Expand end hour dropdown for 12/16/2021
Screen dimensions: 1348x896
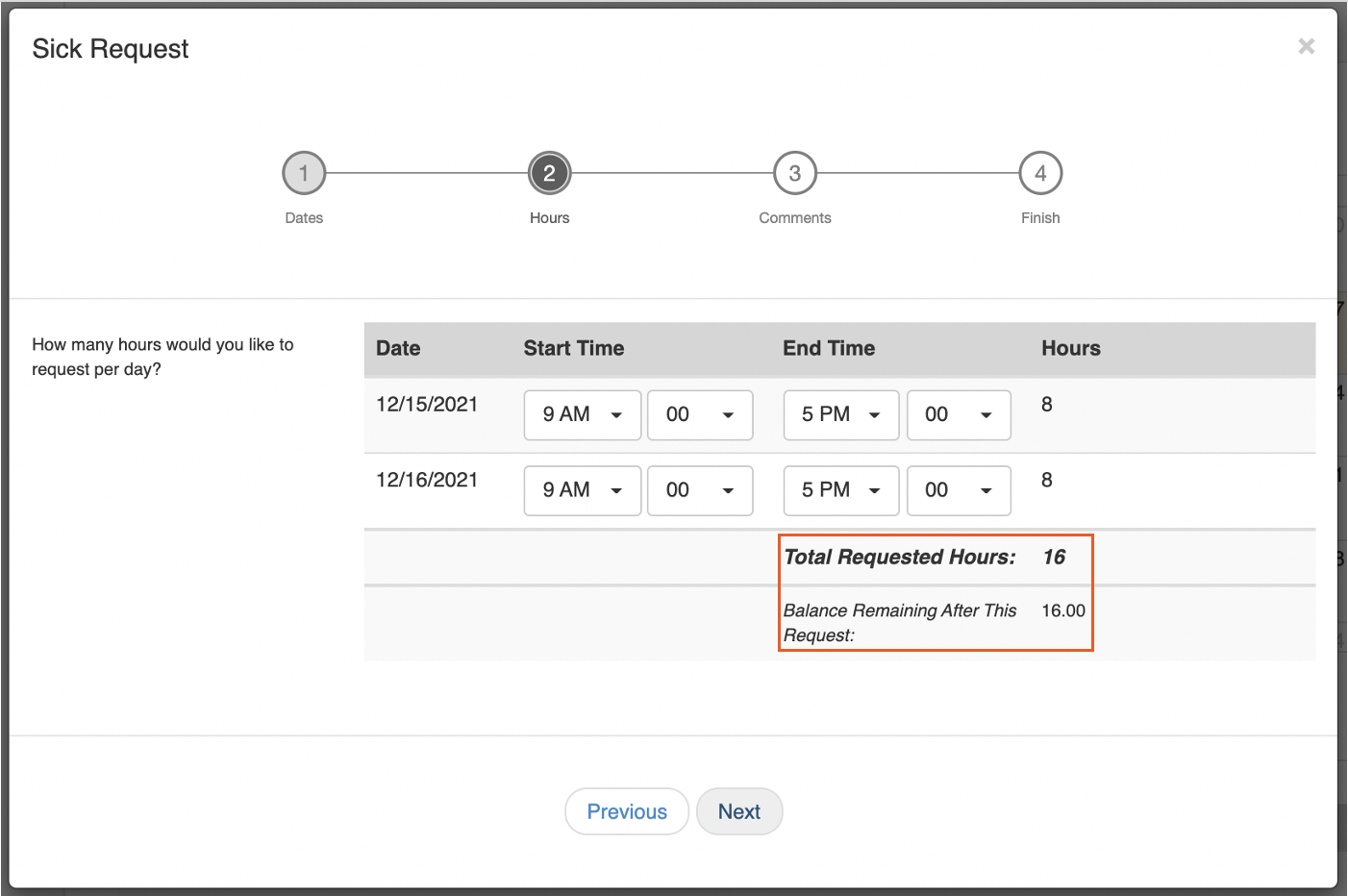point(840,490)
